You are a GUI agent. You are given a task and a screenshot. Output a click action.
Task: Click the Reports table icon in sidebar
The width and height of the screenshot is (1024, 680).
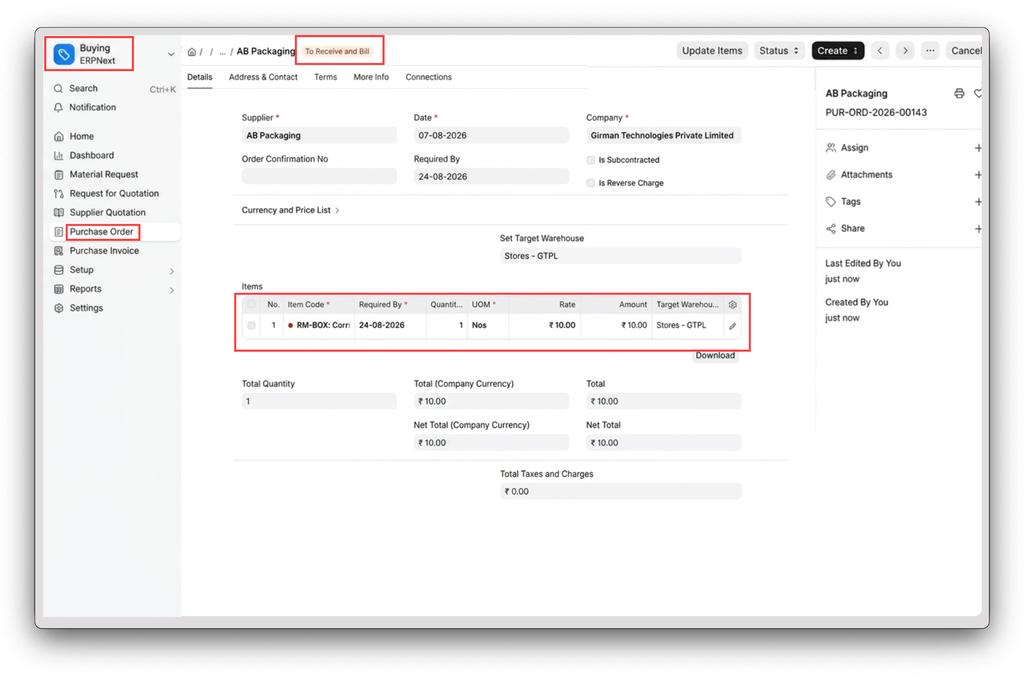[x=59, y=289]
